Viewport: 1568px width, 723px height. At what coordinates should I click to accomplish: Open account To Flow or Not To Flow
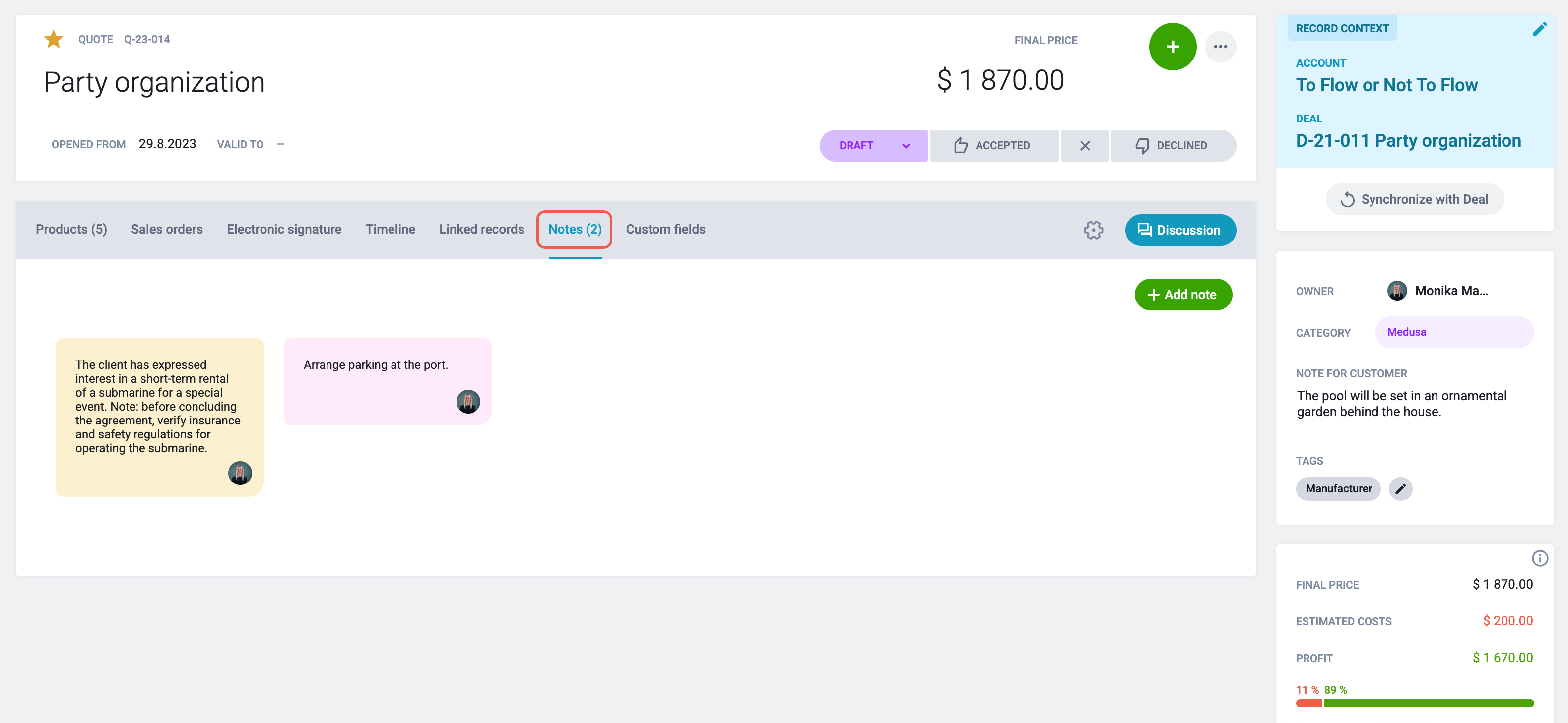coord(1386,85)
